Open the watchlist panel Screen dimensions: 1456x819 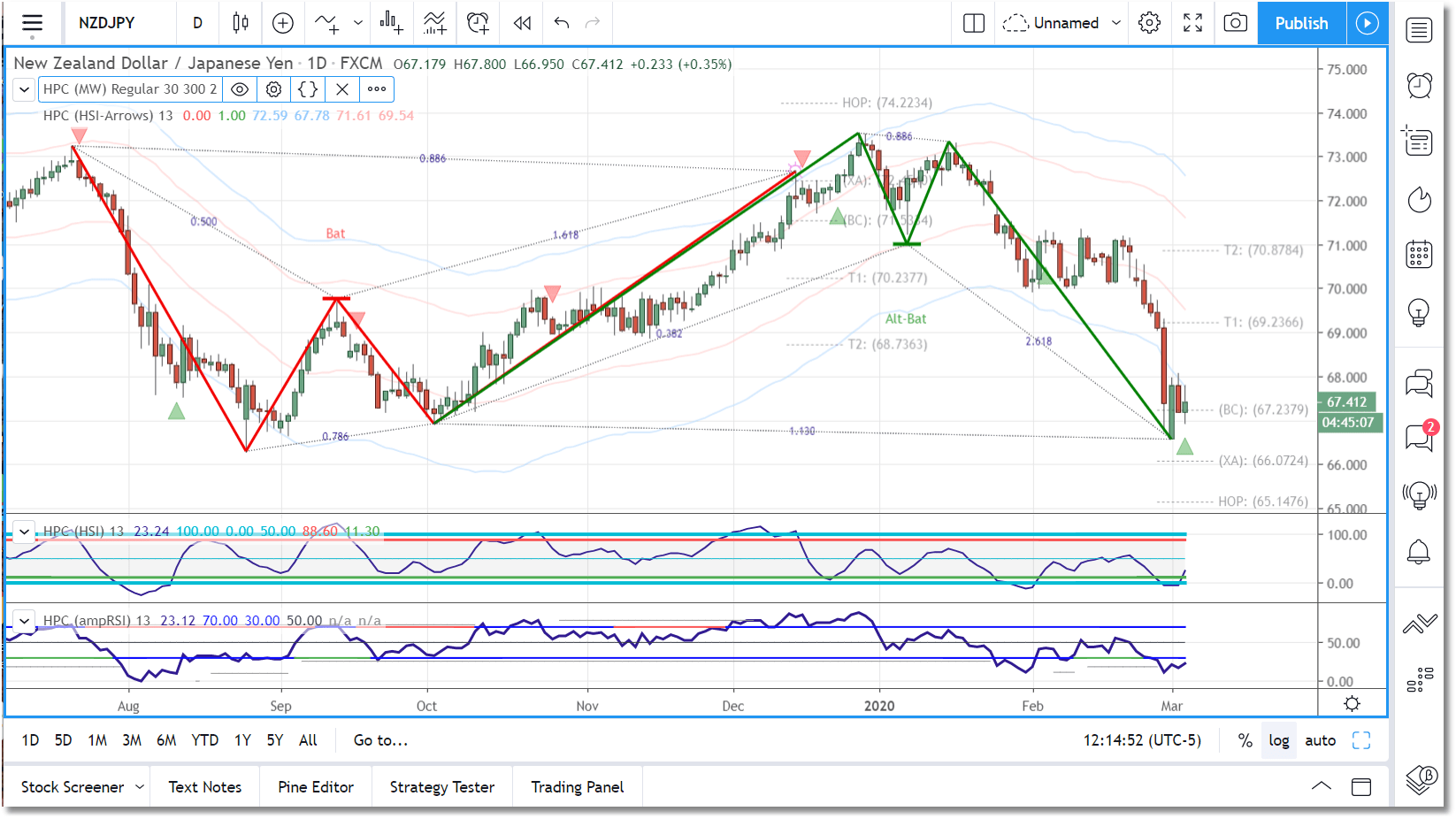(x=1420, y=30)
